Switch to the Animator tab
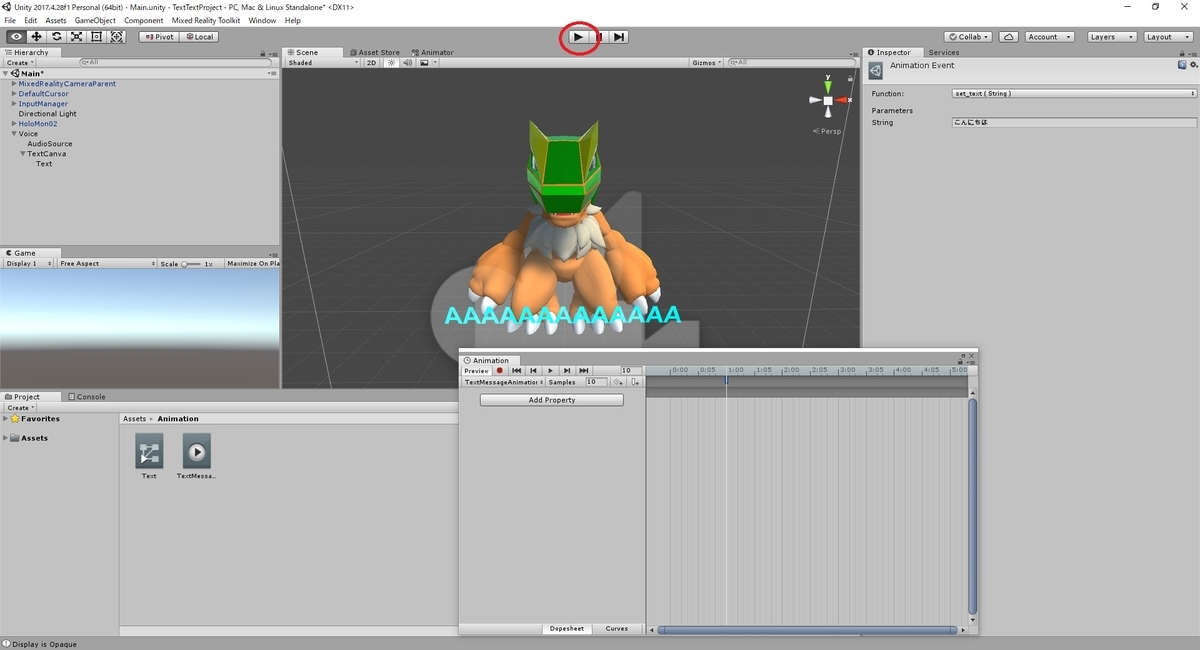Viewport: 1200px width, 650px height. coord(432,52)
